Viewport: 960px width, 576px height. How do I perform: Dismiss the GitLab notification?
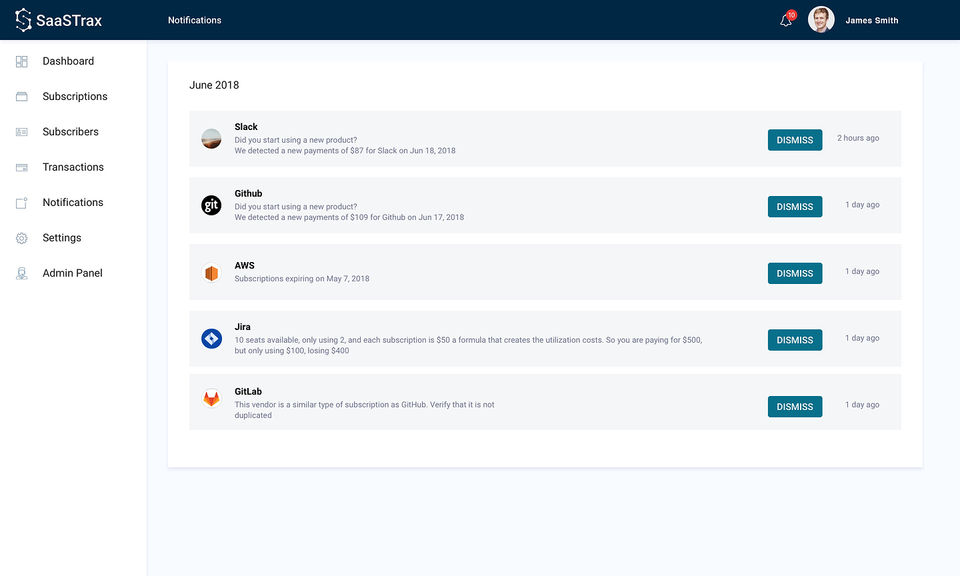tap(795, 406)
